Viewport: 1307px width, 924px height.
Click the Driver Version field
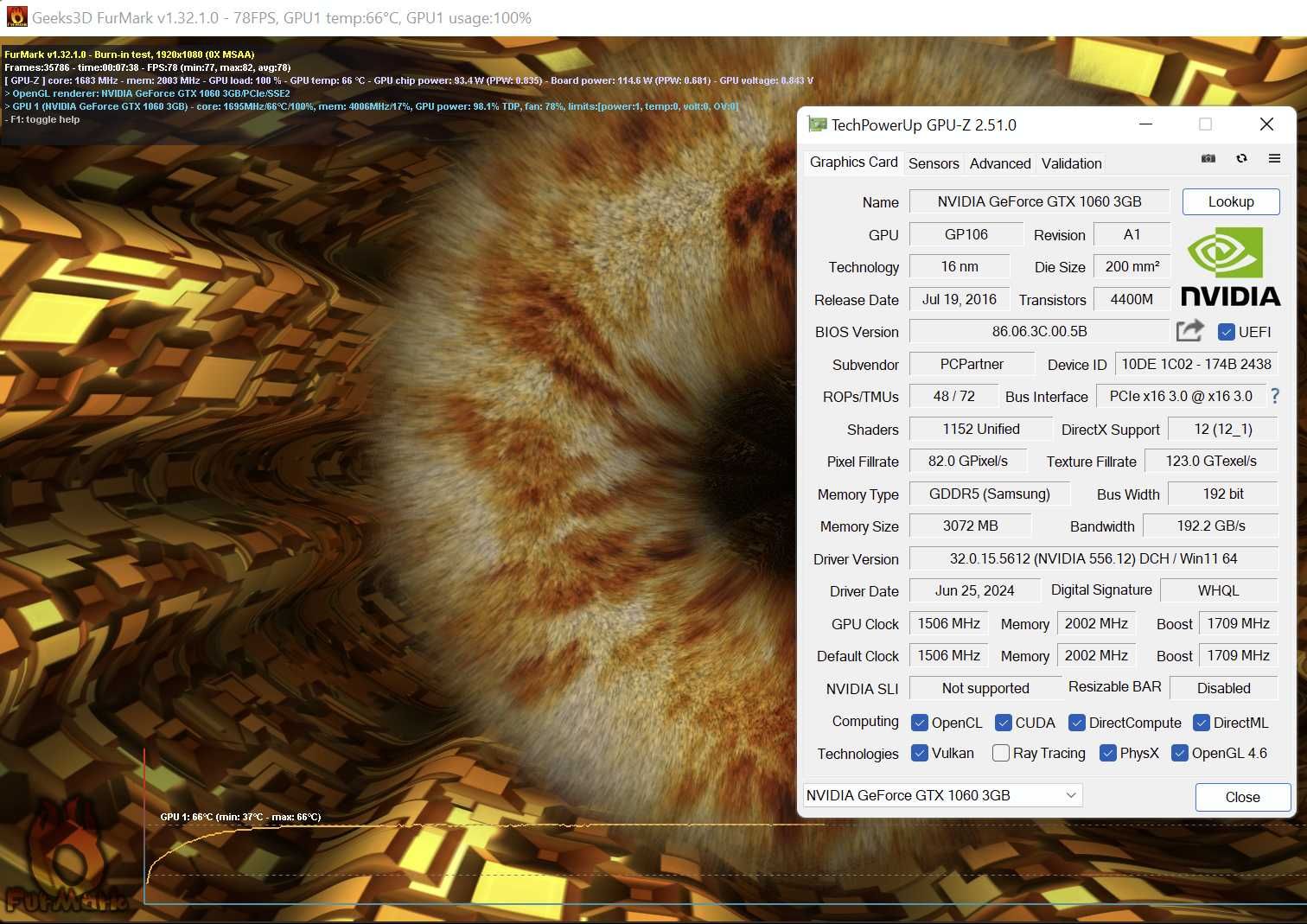pos(1093,558)
